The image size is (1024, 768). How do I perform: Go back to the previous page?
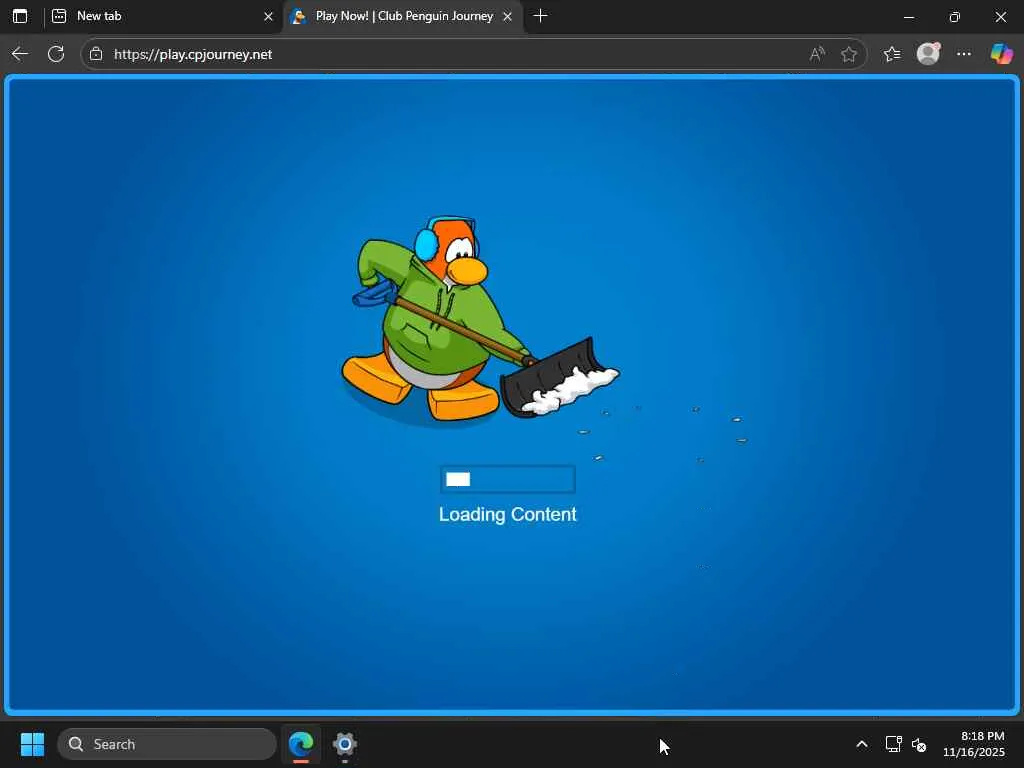[x=20, y=54]
